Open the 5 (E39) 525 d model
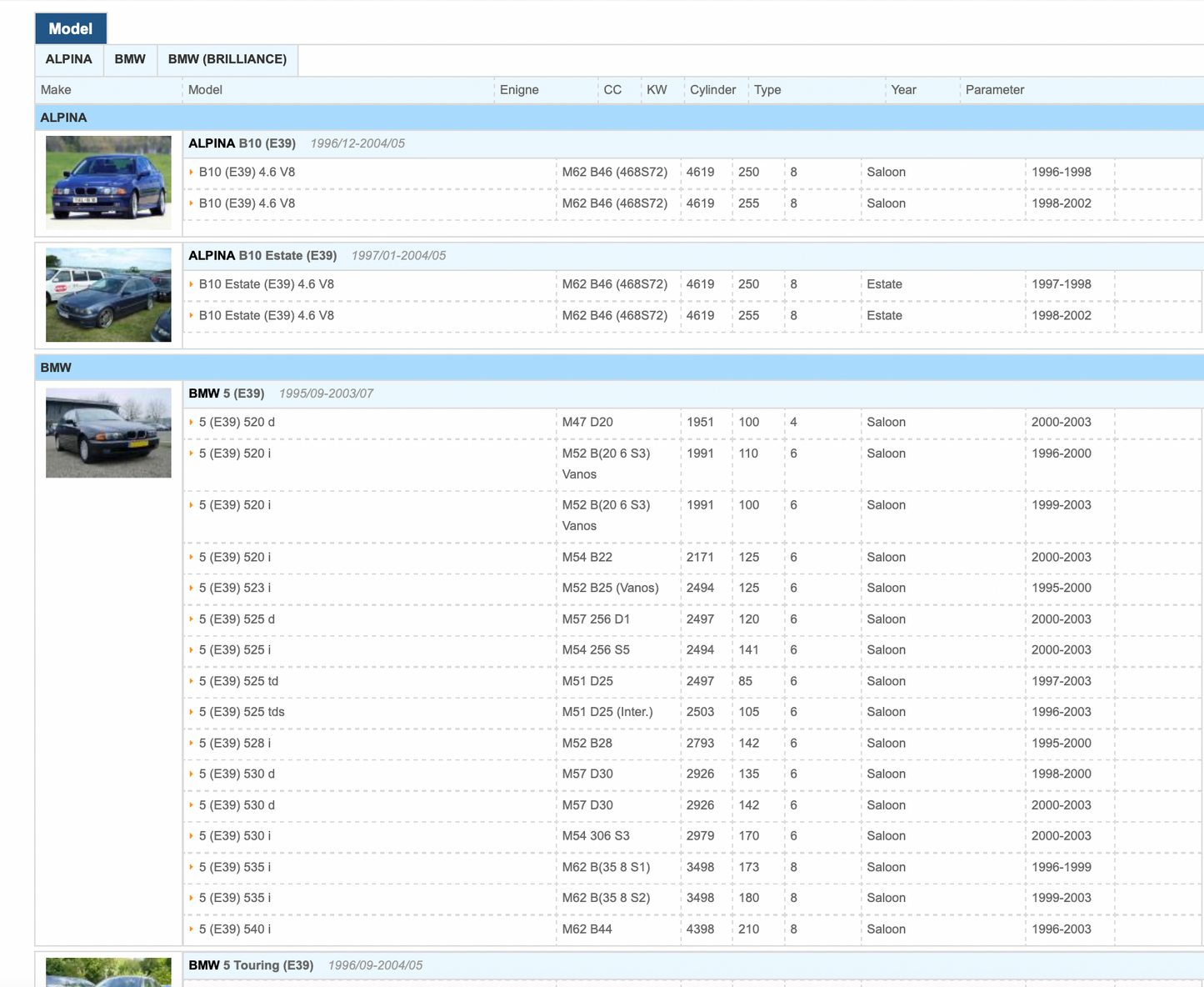 click(x=237, y=619)
